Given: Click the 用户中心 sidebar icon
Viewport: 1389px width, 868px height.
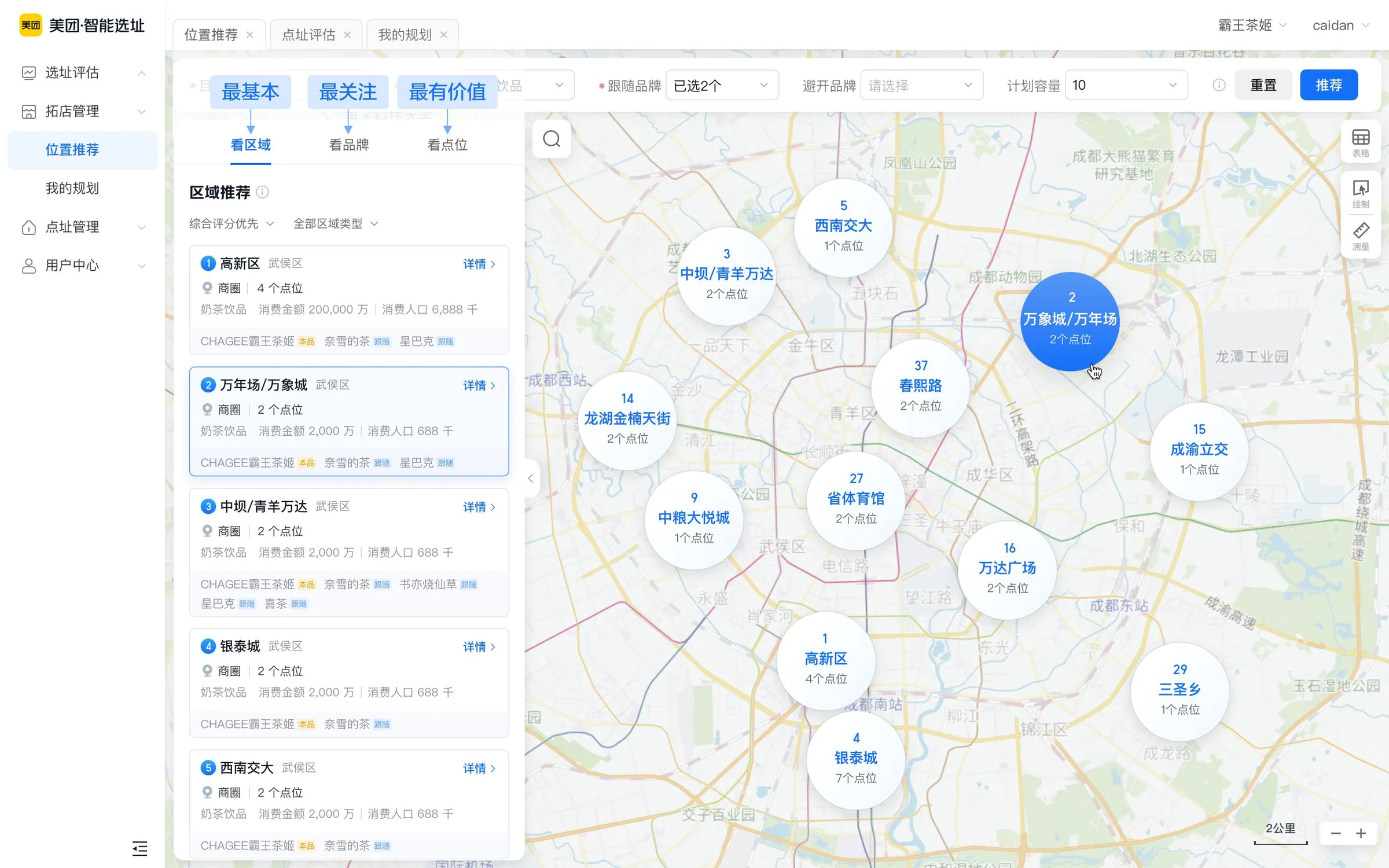Looking at the screenshot, I should [29, 266].
